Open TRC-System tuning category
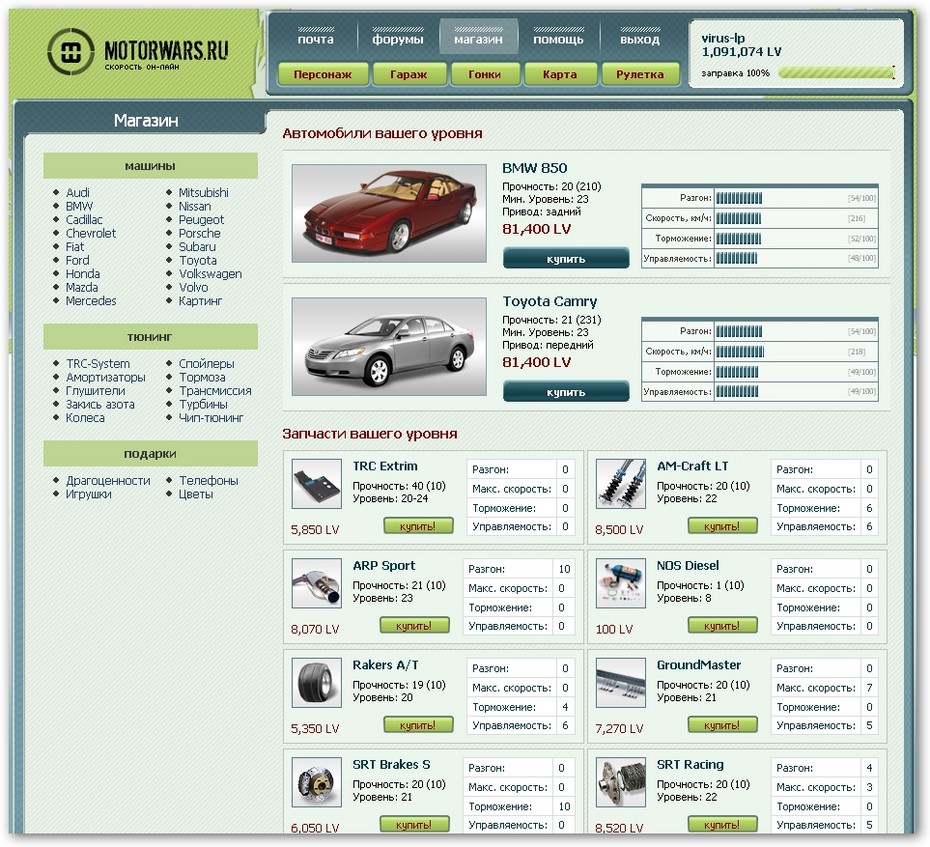 [98, 364]
